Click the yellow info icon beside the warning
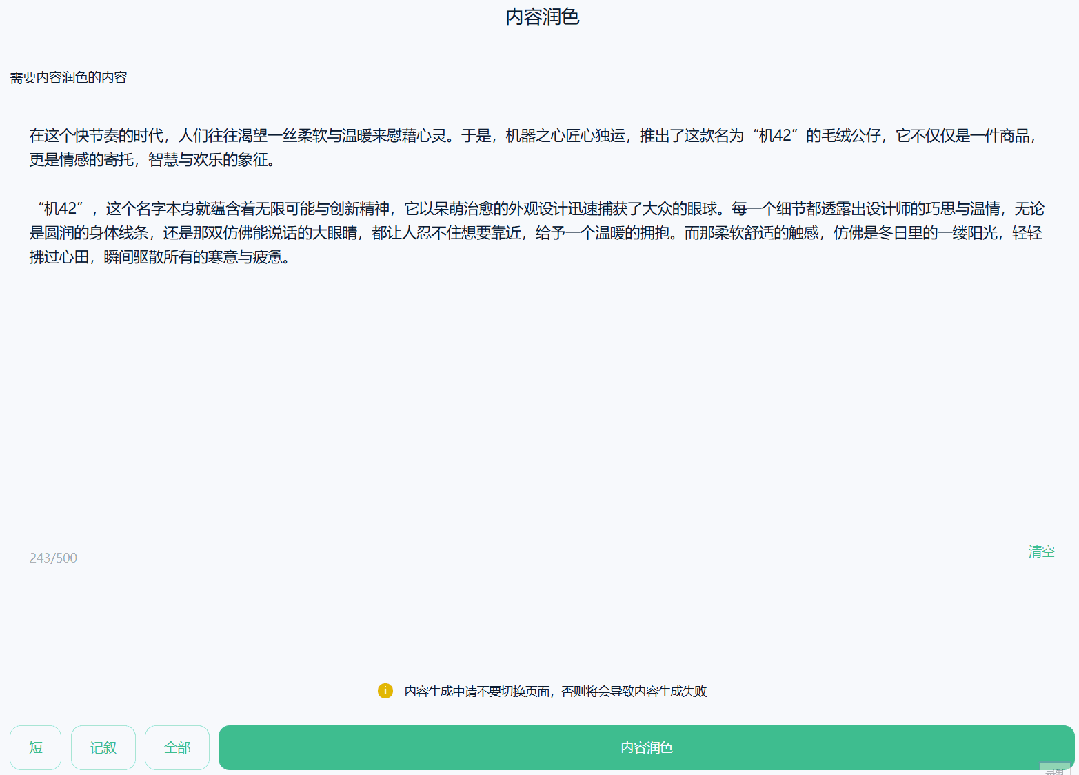The image size is (1079, 775). pyautogui.click(x=385, y=690)
